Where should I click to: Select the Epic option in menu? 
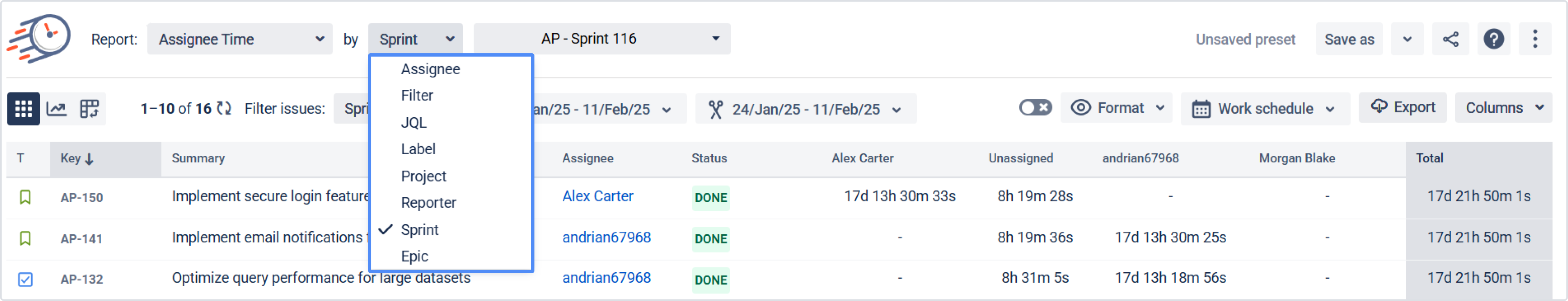(x=414, y=257)
